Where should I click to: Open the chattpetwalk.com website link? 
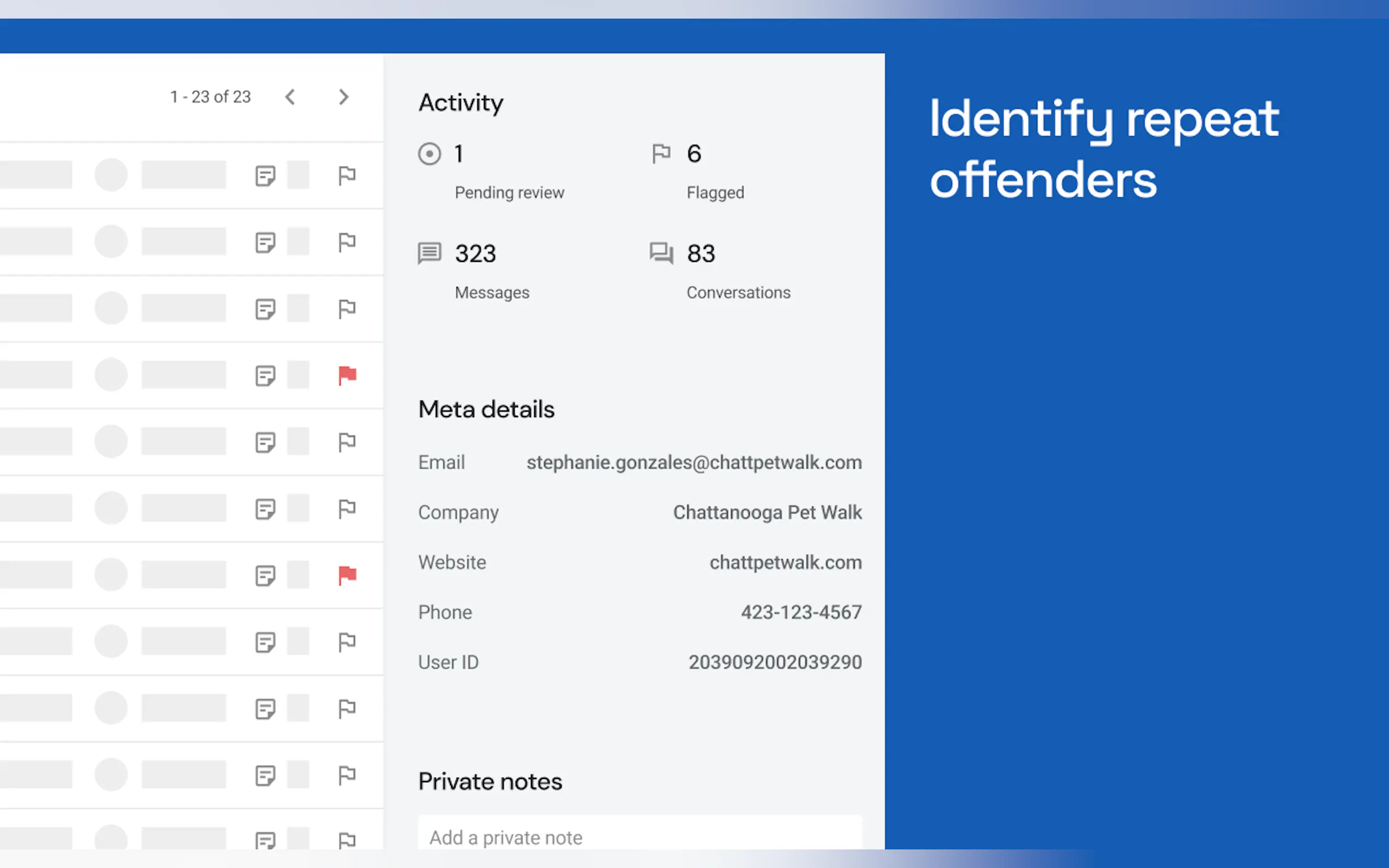pos(785,562)
